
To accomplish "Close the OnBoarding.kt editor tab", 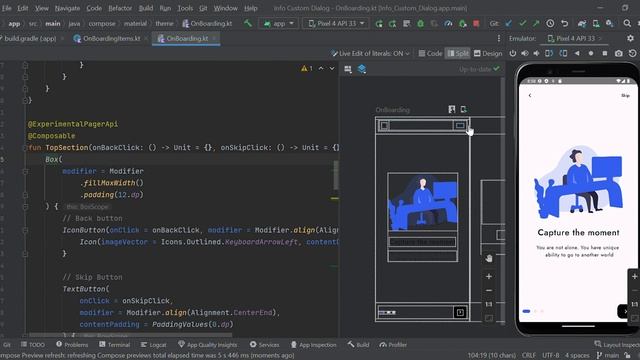I will coord(214,38).
